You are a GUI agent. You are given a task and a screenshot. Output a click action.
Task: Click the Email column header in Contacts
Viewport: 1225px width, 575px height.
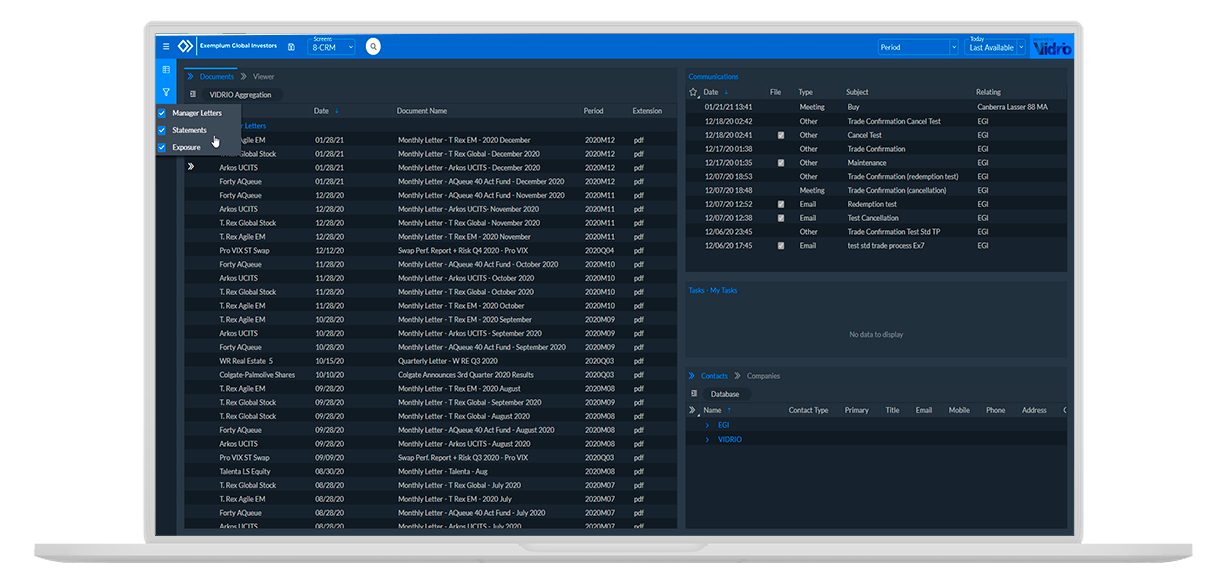923,410
